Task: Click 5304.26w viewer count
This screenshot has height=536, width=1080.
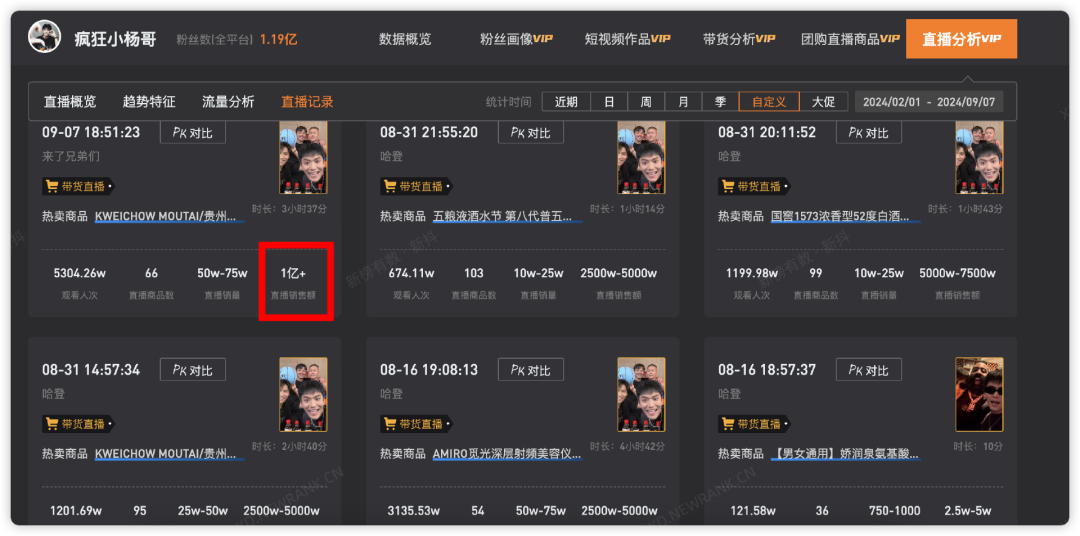Action: 79,274
